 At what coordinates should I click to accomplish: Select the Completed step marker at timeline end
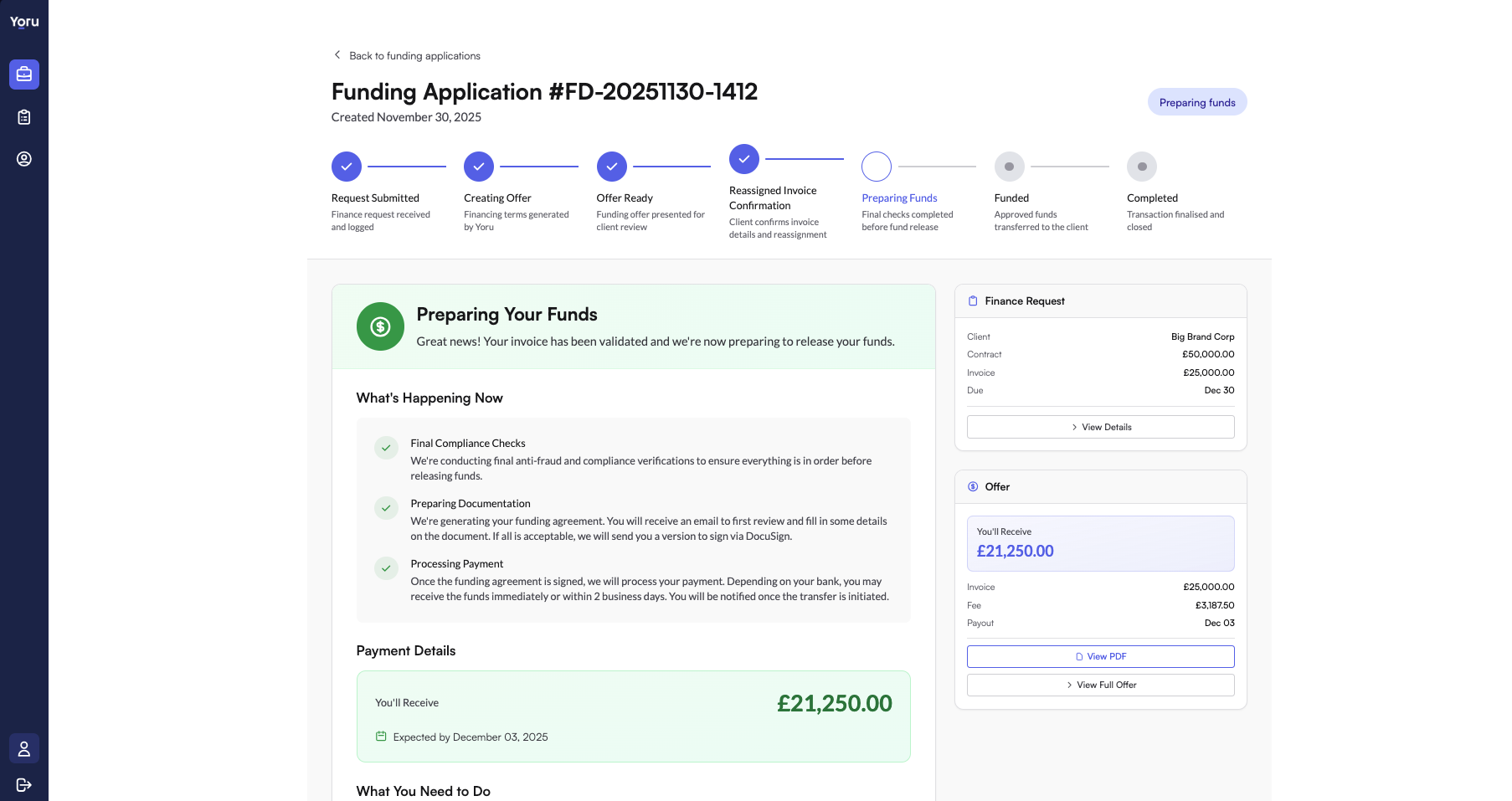(x=1142, y=166)
